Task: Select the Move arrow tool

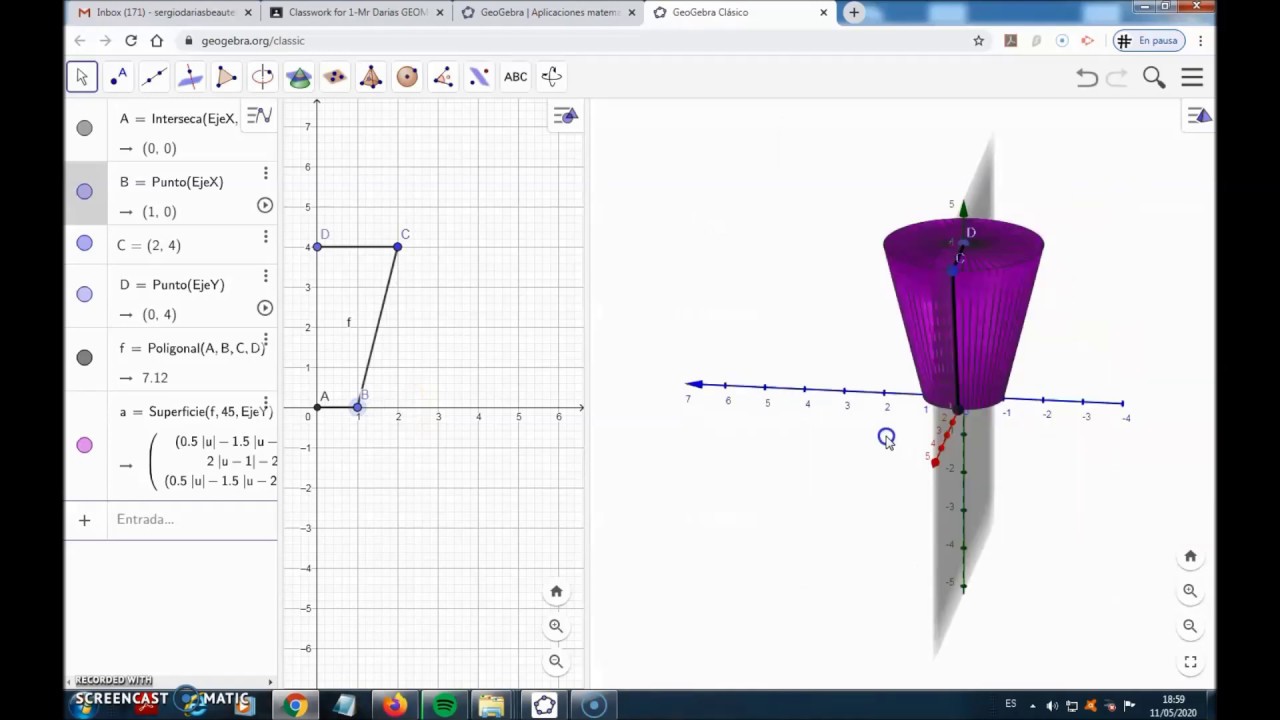Action: (x=82, y=77)
